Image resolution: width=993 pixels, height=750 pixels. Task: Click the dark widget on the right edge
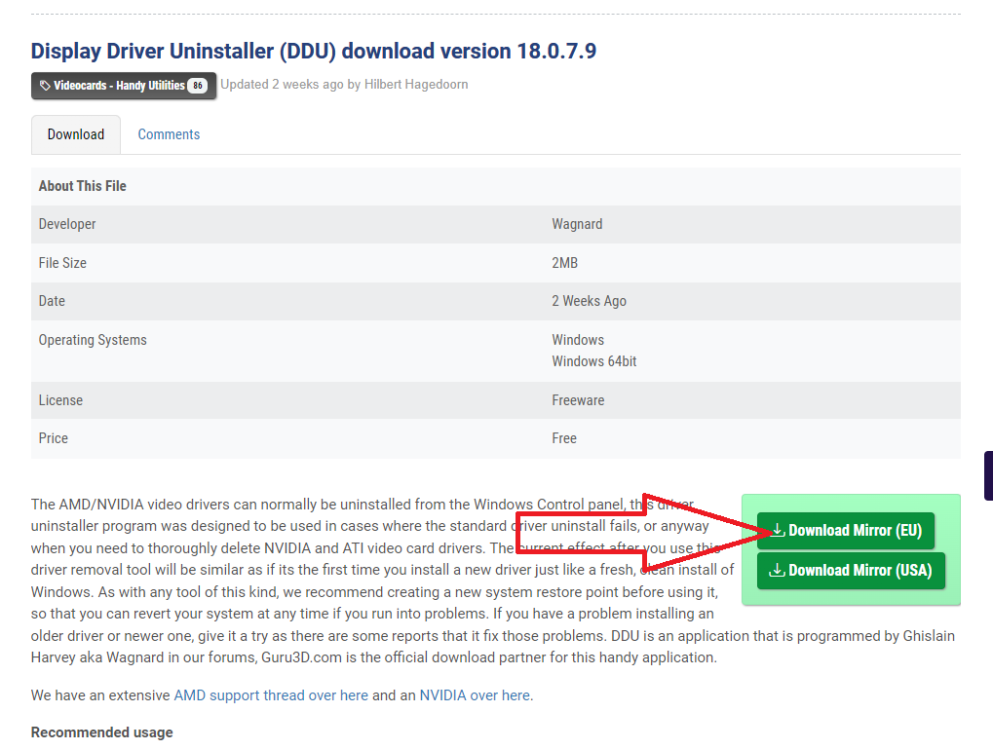988,475
